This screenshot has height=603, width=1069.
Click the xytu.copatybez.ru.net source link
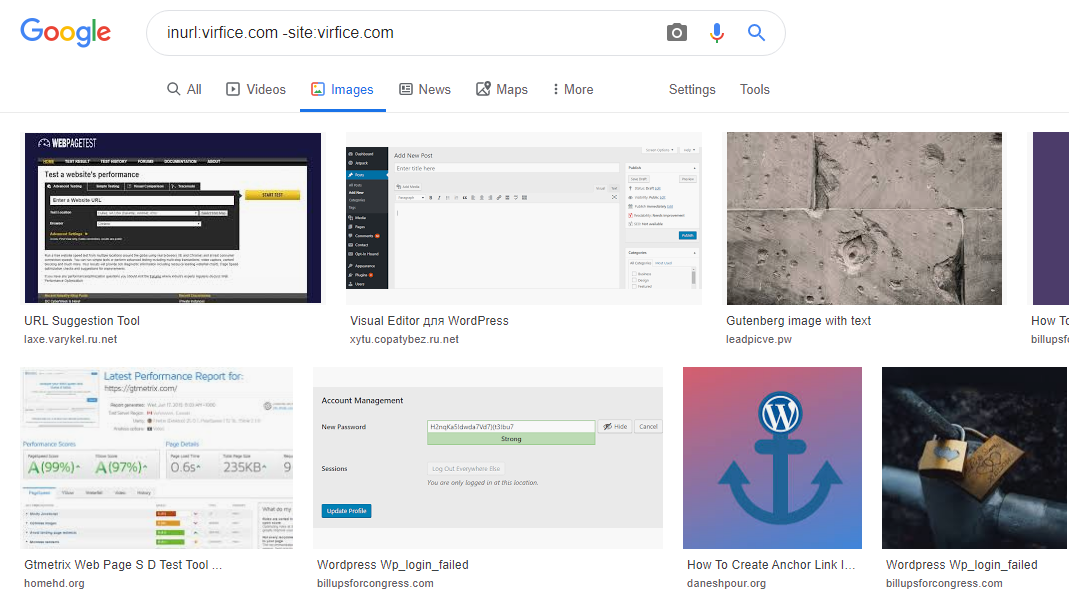click(x=404, y=339)
